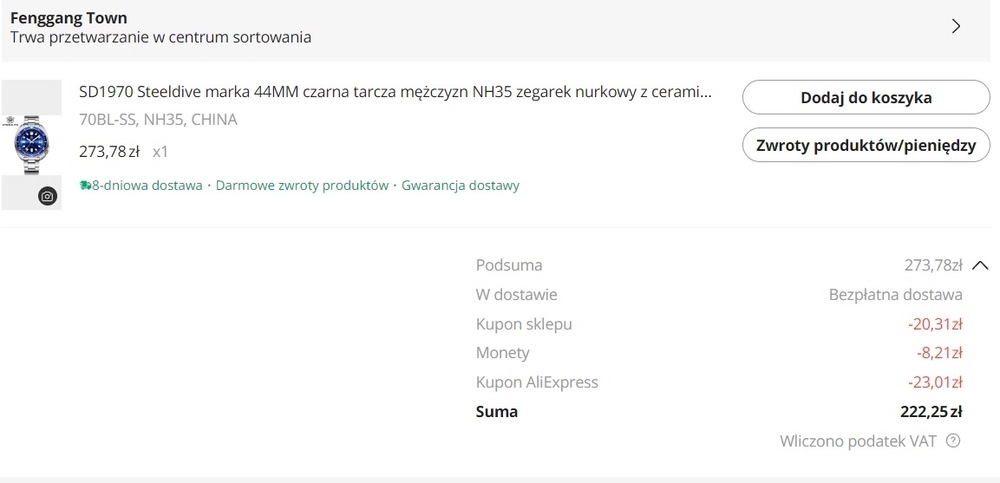Click the 70BL-SS, NH35, CHINA variant text
Viewport: 1000px width, 483px height.
click(x=158, y=120)
